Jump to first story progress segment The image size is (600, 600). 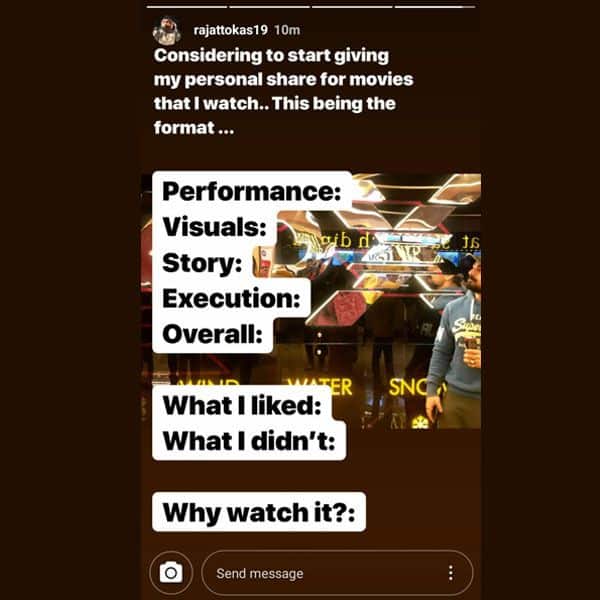tap(187, 7)
